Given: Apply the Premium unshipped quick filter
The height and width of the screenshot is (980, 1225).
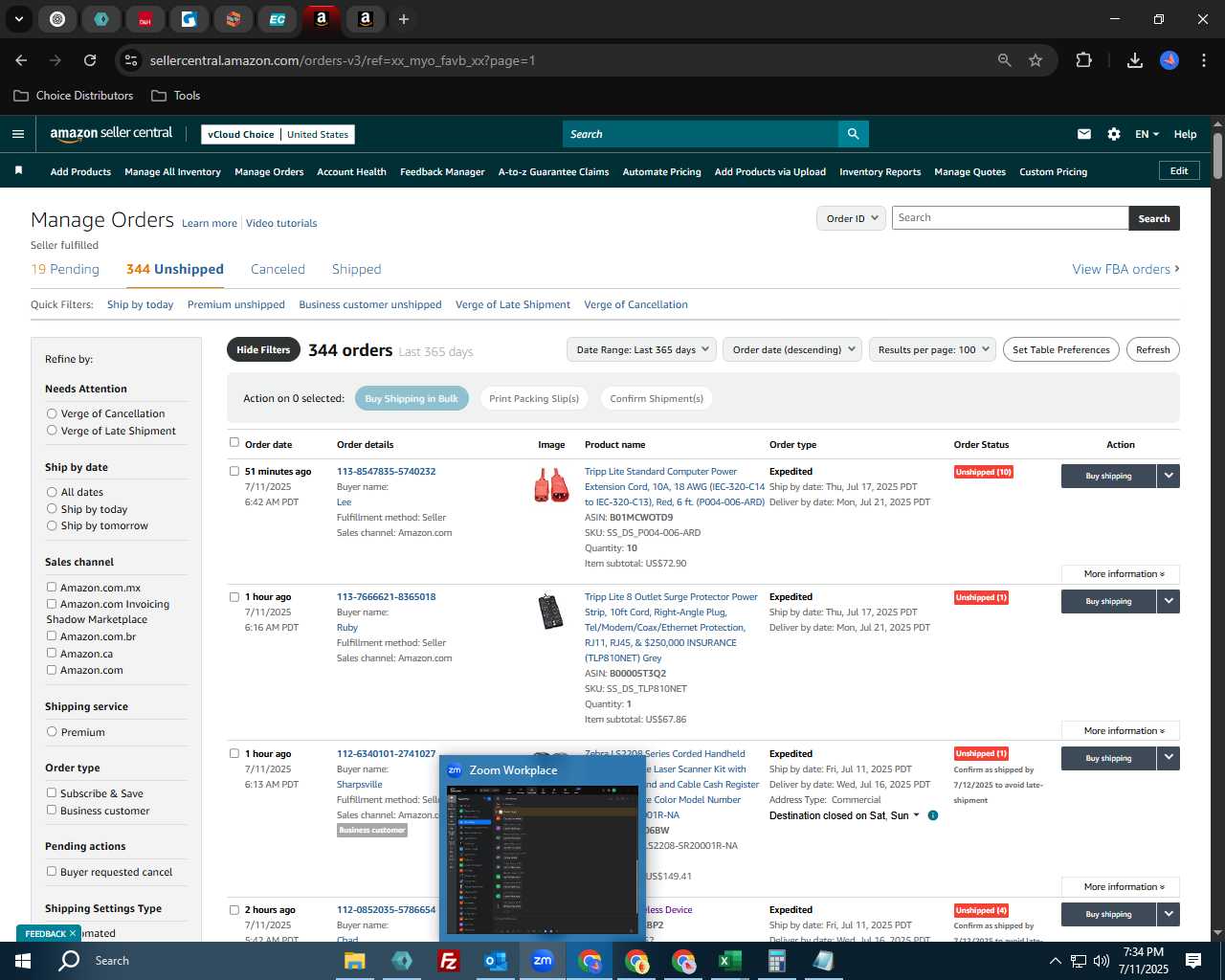Looking at the screenshot, I should [x=236, y=304].
